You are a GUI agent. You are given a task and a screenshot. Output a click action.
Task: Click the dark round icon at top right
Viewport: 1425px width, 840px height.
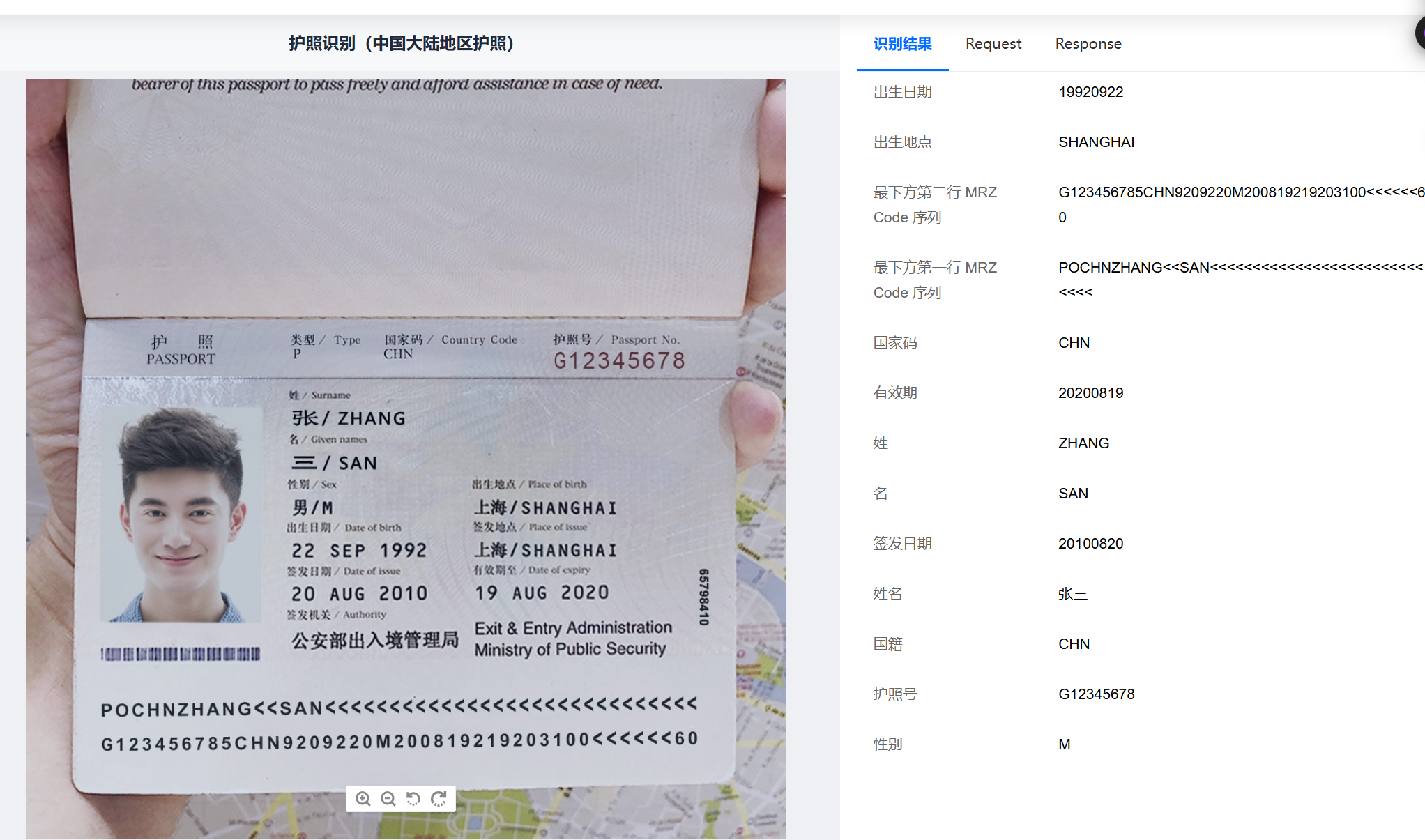[x=1419, y=33]
